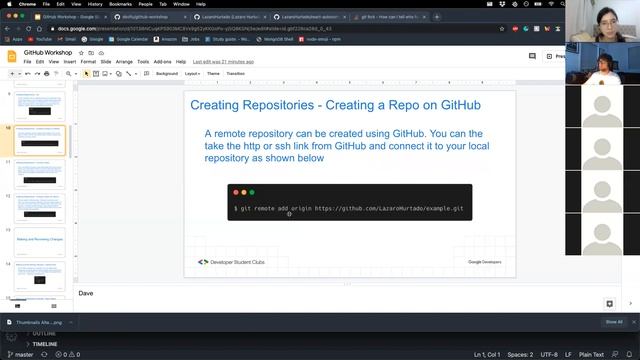This screenshot has height=360, width=640.
Task: Open the YouTube bookmark
Action: pos(40,40)
